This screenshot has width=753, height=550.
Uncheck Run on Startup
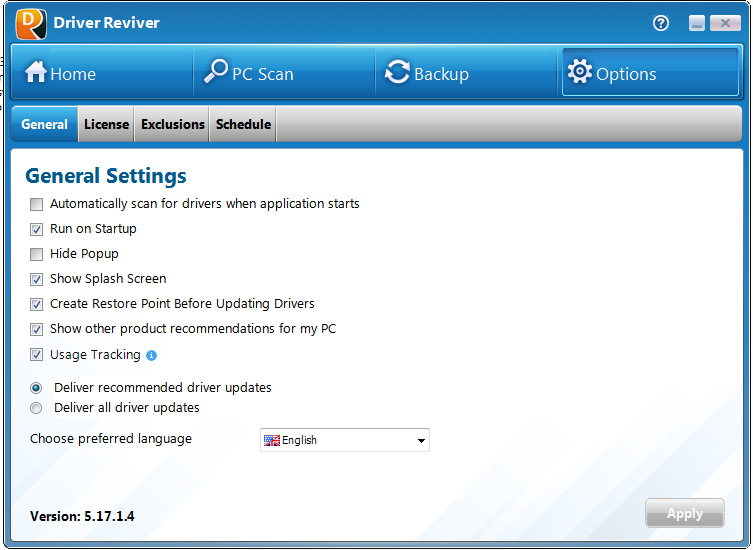[x=36, y=229]
